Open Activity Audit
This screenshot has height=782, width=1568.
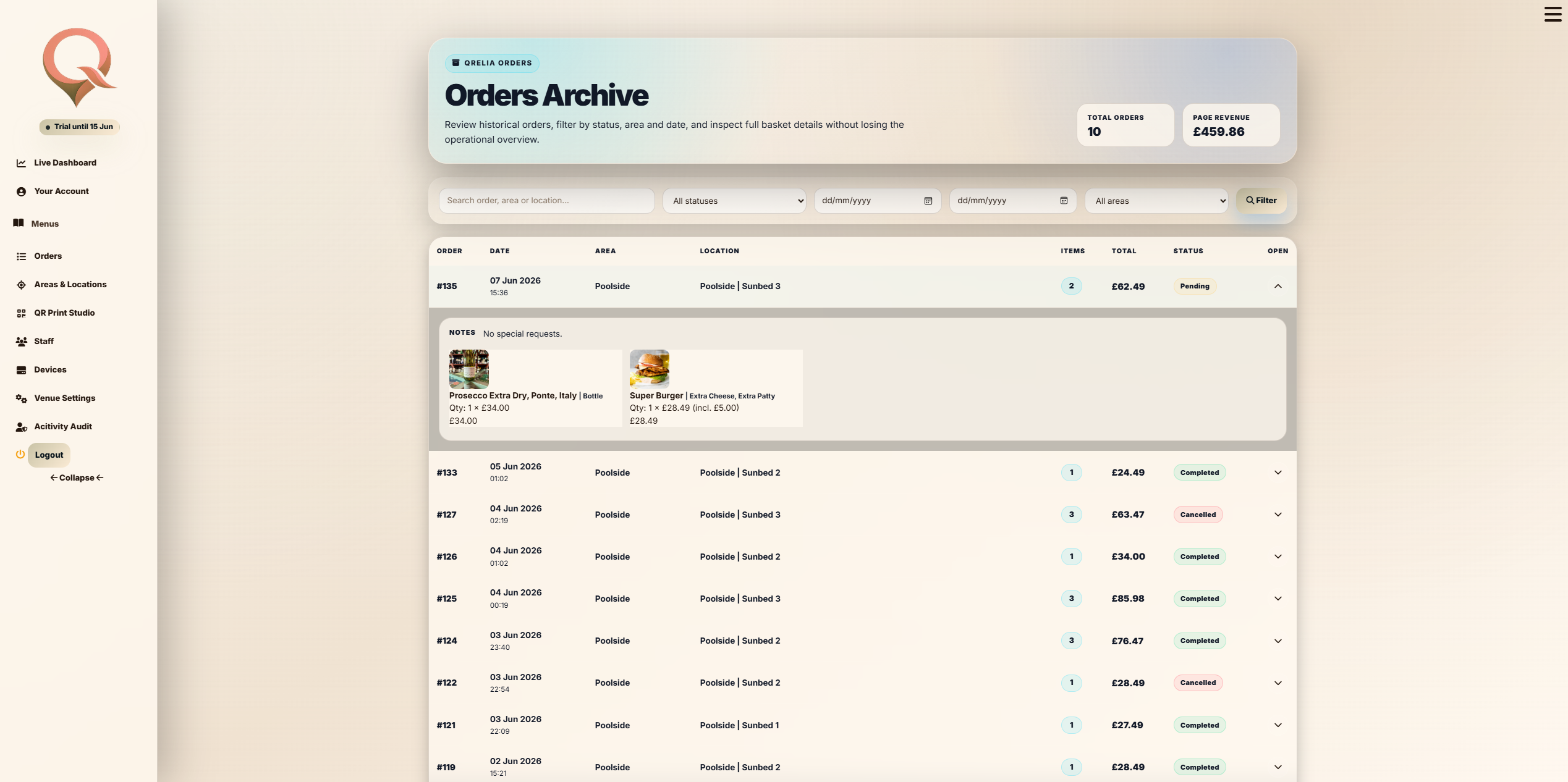tap(63, 427)
